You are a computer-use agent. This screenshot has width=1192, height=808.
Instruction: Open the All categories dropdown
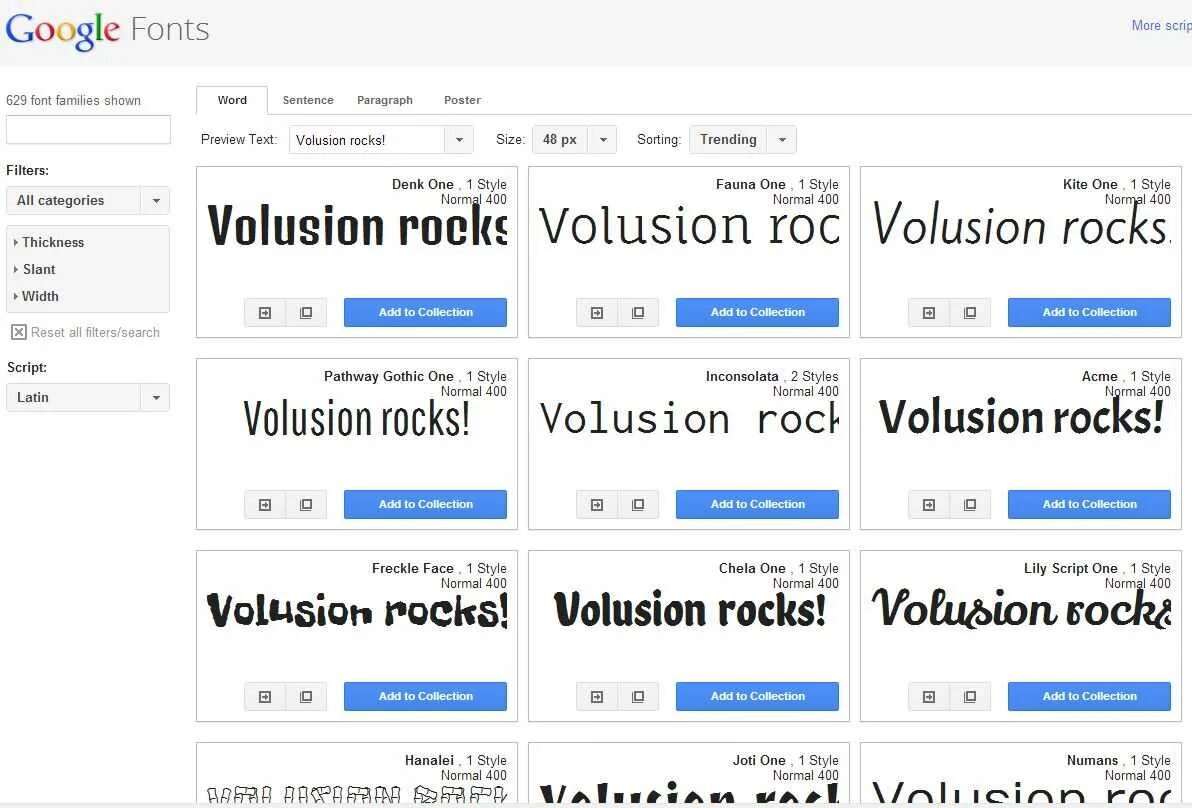tap(87, 201)
